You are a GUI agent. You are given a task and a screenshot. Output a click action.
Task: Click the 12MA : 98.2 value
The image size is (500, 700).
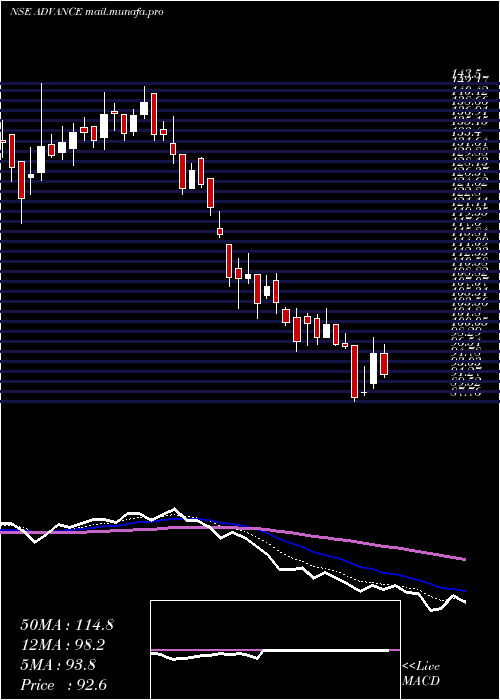[64, 645]
